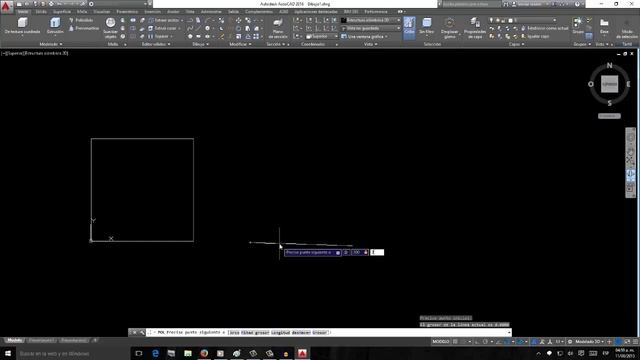Click the Separar tool
This screenshot has height=360, width=640.
click(x=160, y=36)
